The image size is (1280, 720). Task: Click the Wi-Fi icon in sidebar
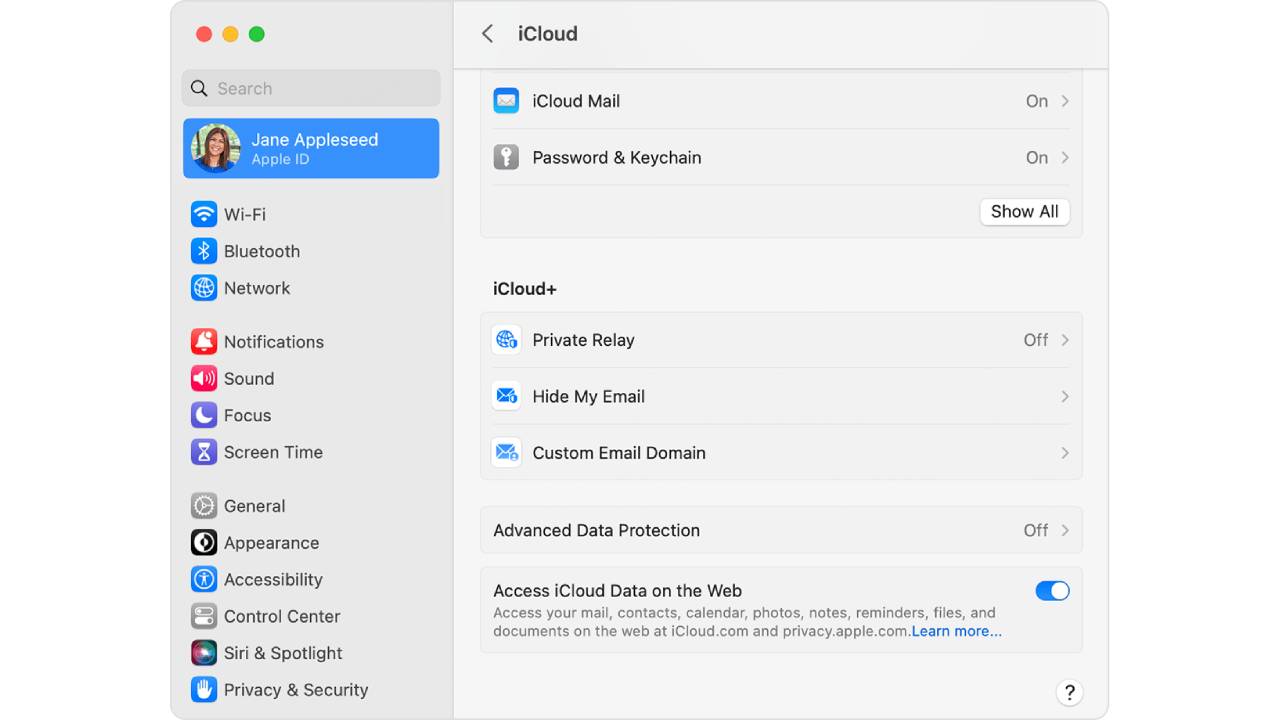coord(204,214)
